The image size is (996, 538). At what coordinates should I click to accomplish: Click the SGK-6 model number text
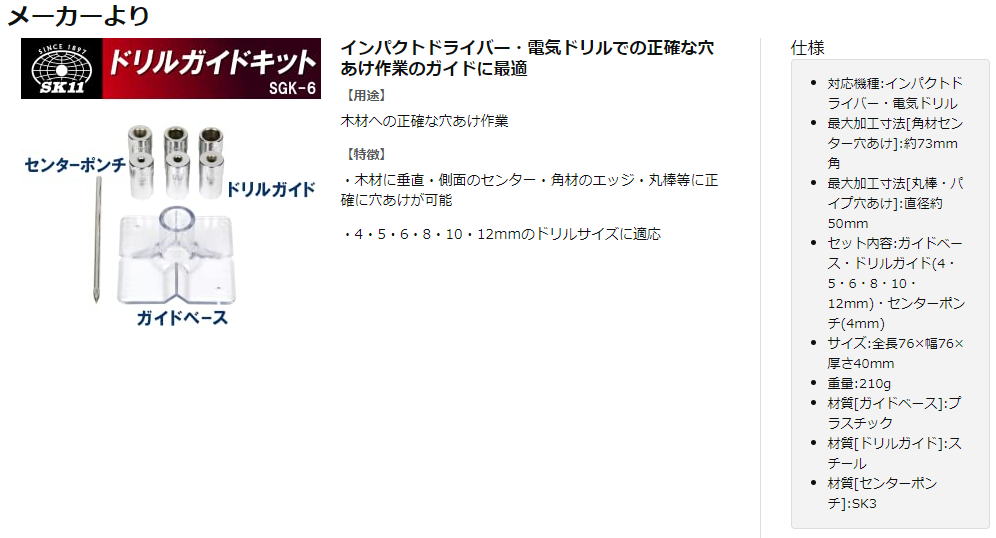[292, 88]
